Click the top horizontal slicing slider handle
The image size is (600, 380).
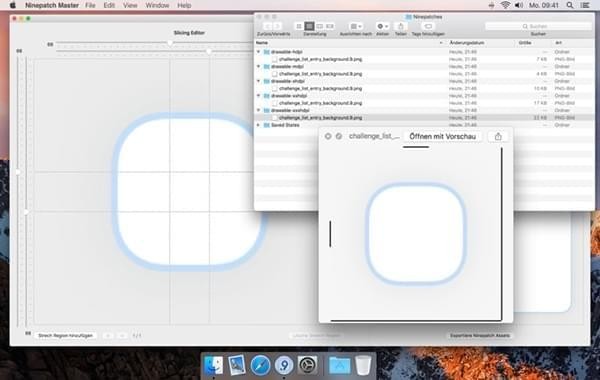170,43
